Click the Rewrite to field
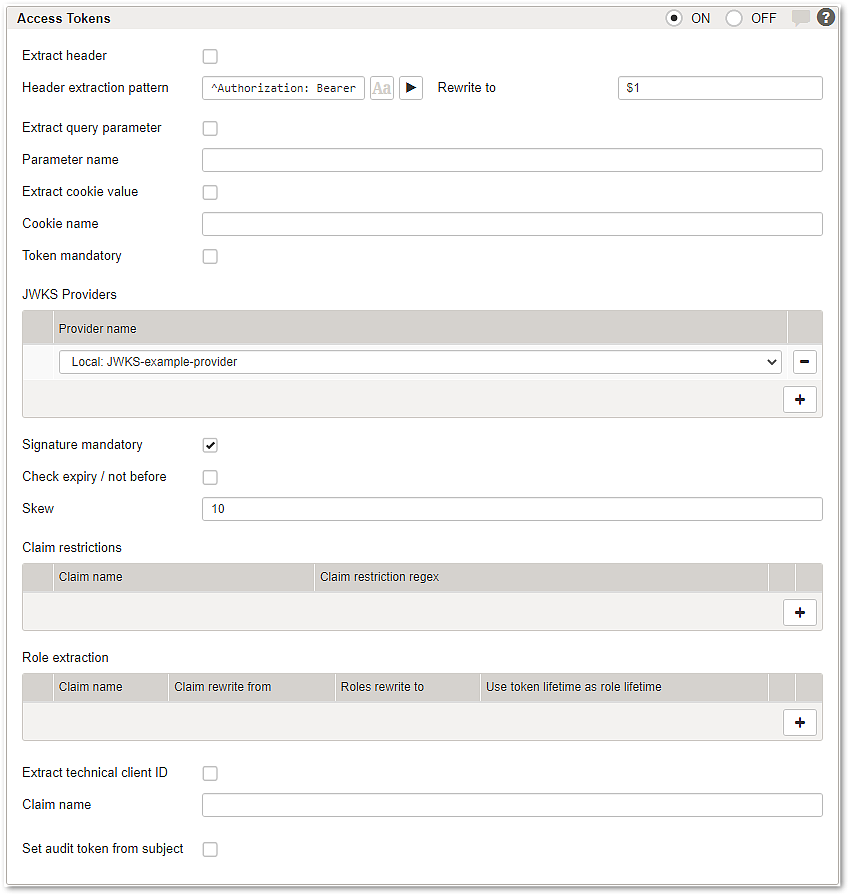 pos(720,88)
